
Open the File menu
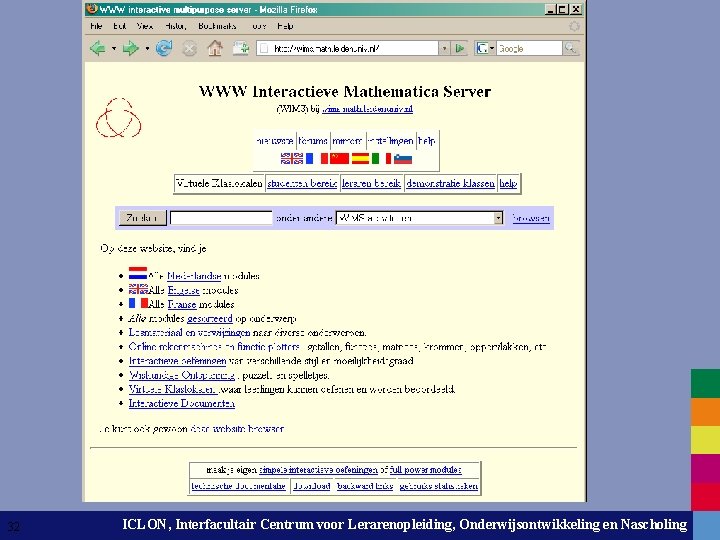(x=96, y=26)
